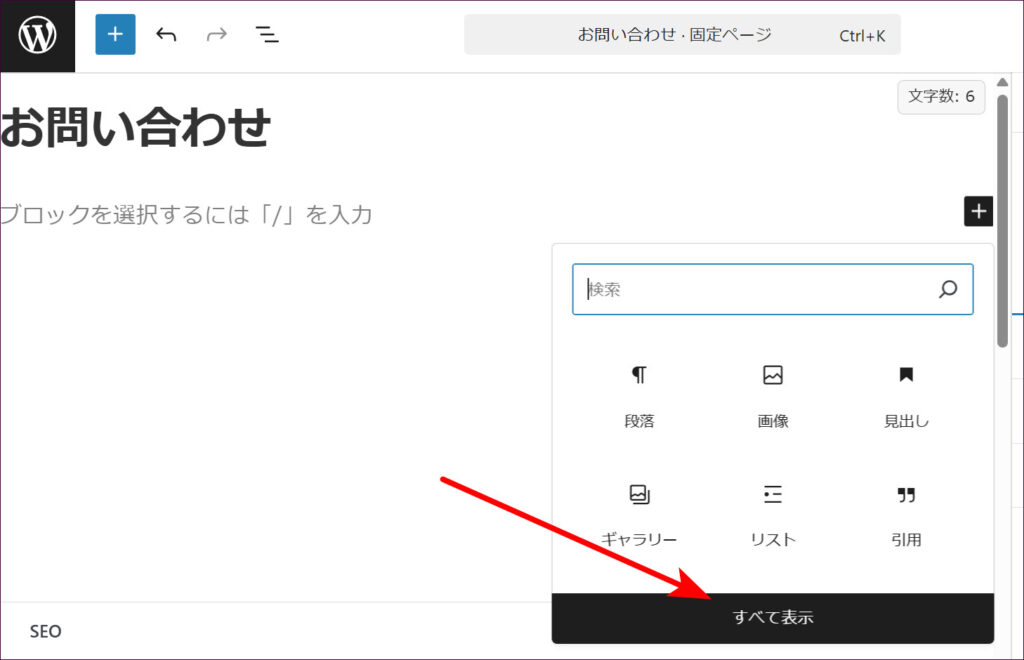Click the WordPress logo icon
The image size is (1024, 660).
coord(37,36)
